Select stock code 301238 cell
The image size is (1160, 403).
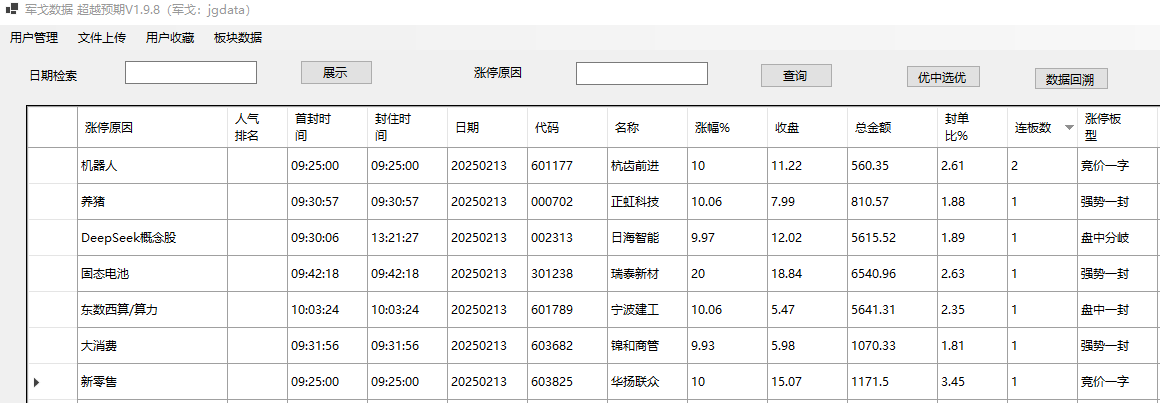pyautogui.click(x=567, y=274)
